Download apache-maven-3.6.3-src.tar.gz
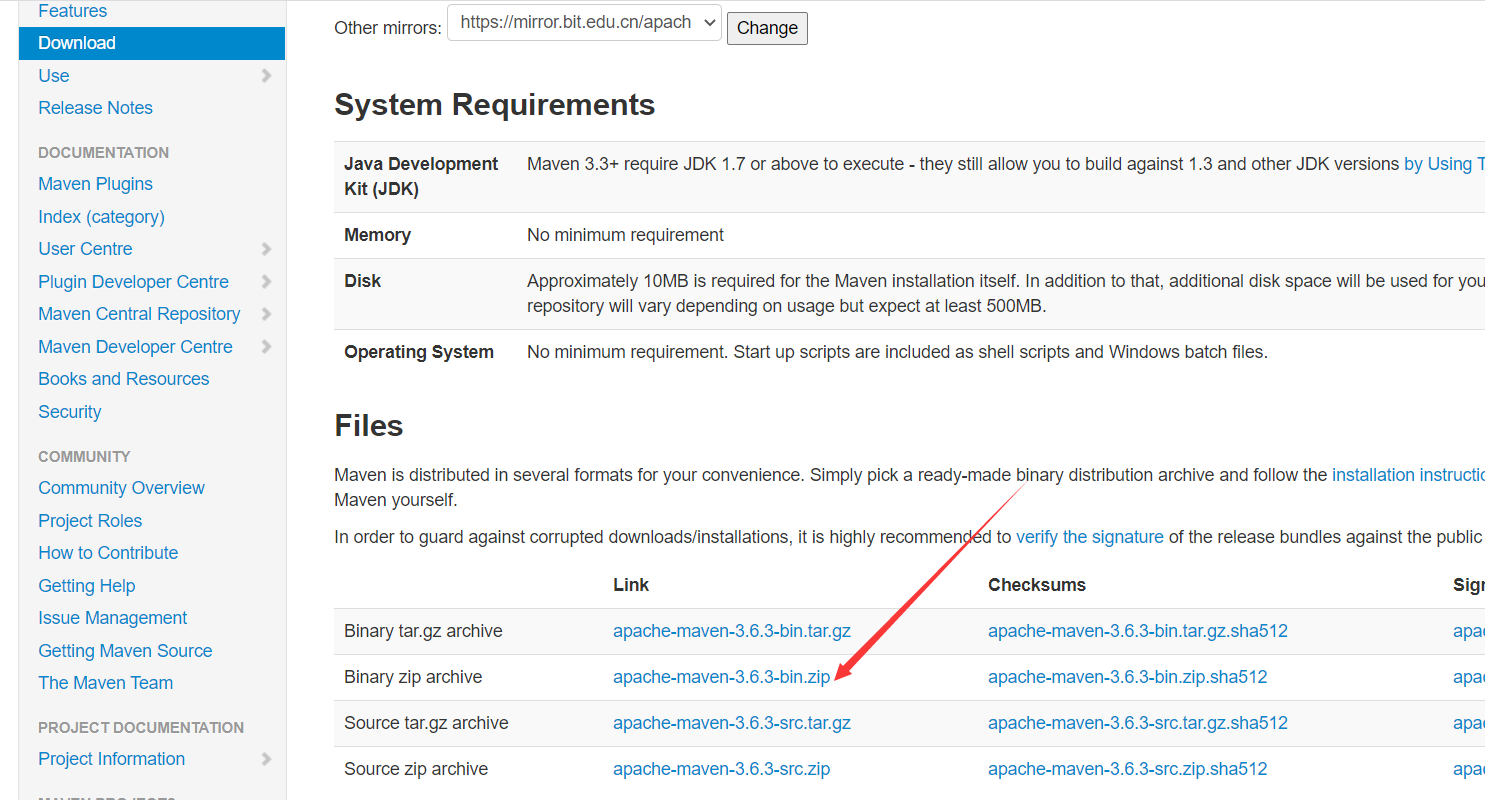Viewport: 1485px width, 800px height. pos(732,723)
